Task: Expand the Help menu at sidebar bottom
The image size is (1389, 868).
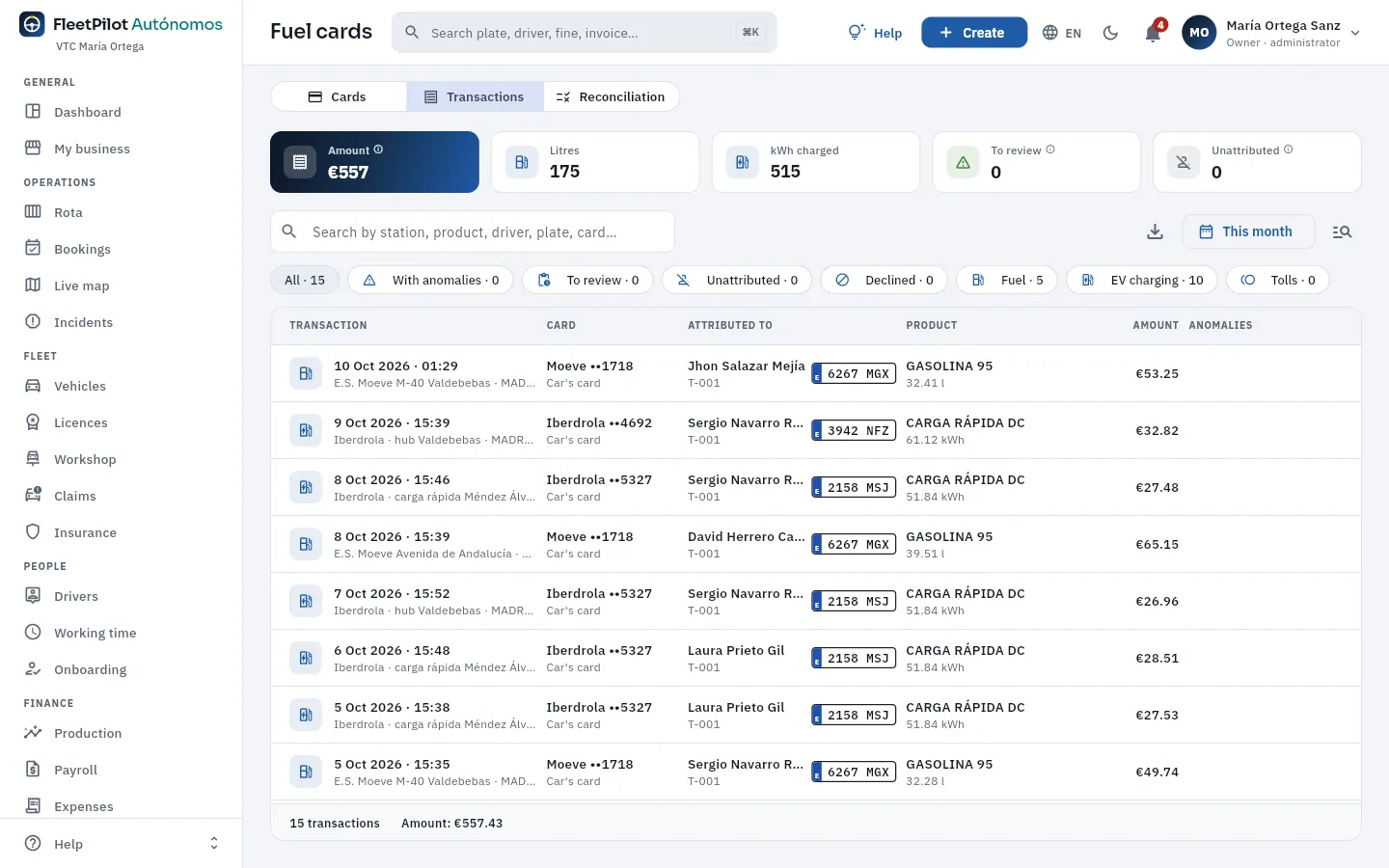Action: coord(121,844)
